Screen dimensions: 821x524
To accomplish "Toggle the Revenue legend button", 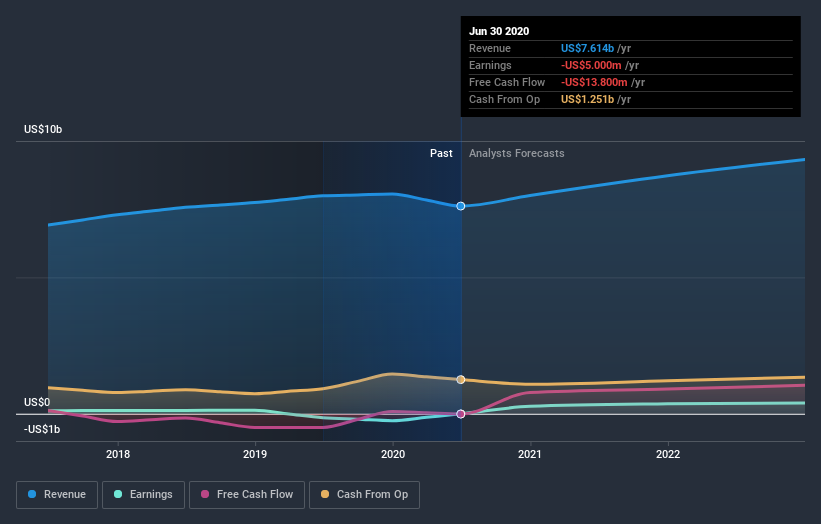I will click(x=57, y=495).
